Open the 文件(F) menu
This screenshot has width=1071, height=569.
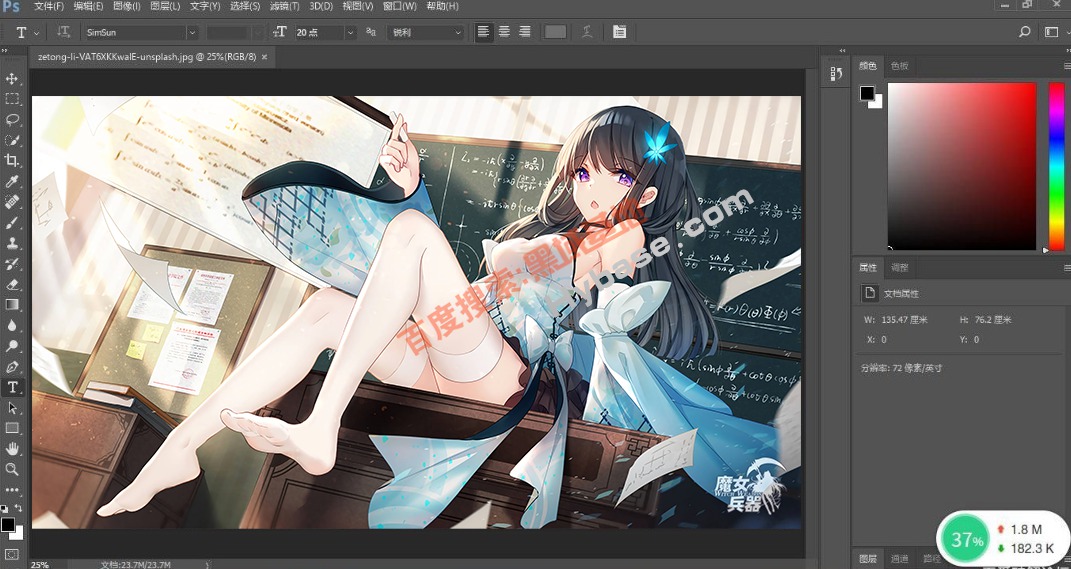[x=48, y=6]
